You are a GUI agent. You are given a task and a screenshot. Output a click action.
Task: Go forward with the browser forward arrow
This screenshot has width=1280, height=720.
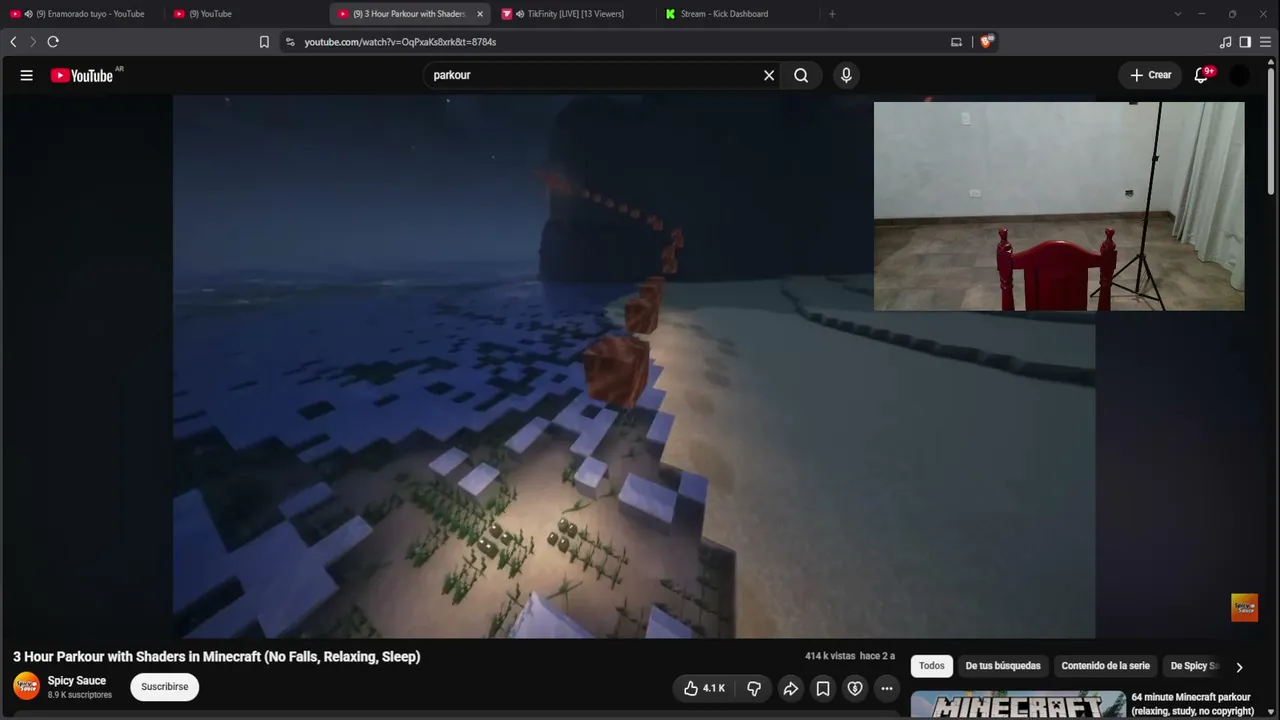32,42
